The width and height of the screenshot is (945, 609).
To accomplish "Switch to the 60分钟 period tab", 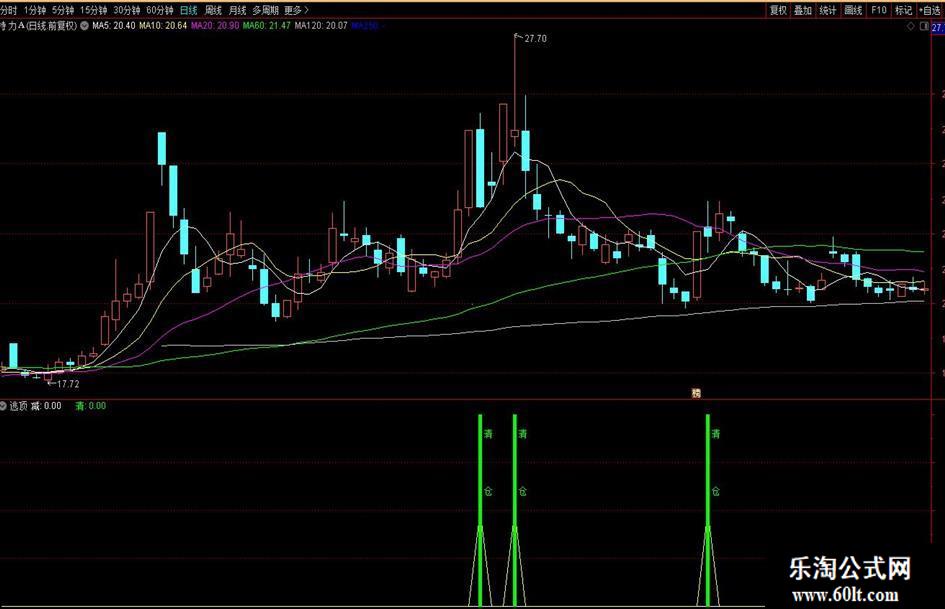I will coord(160,10).
